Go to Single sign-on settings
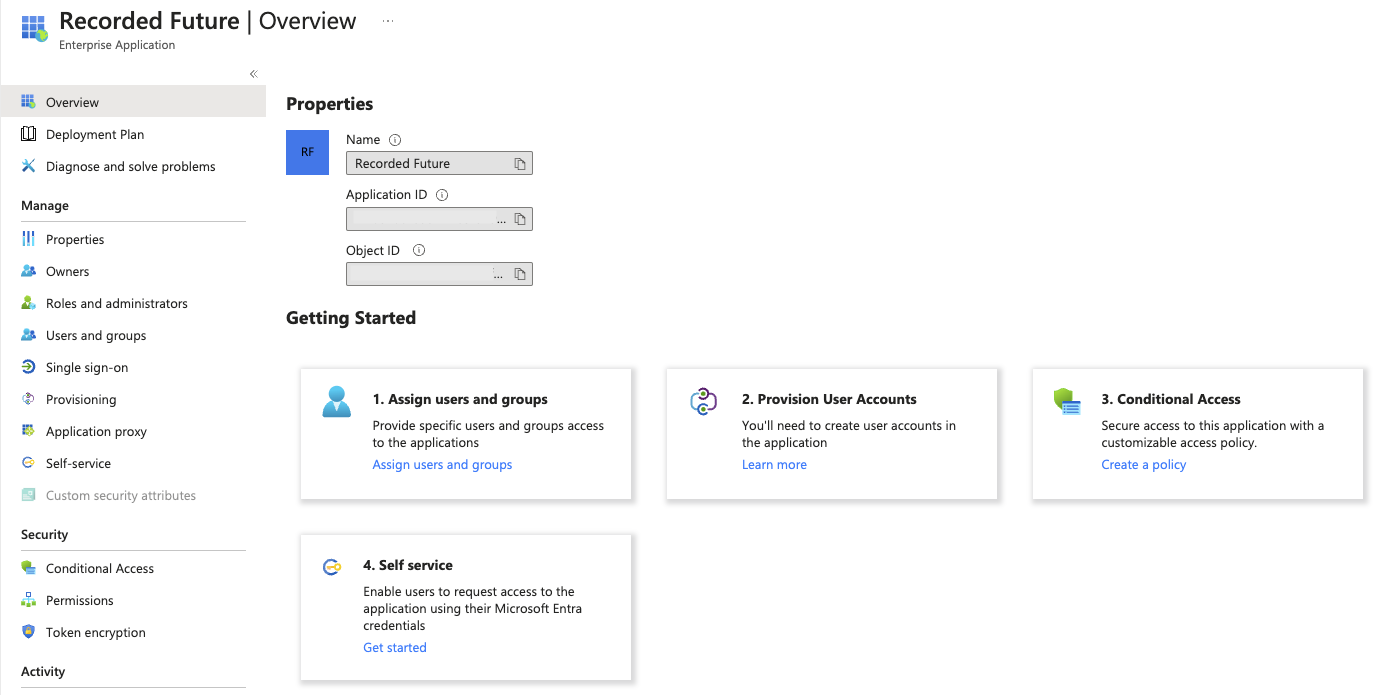Screen dimensions: 1376x695 pos(87,367)
